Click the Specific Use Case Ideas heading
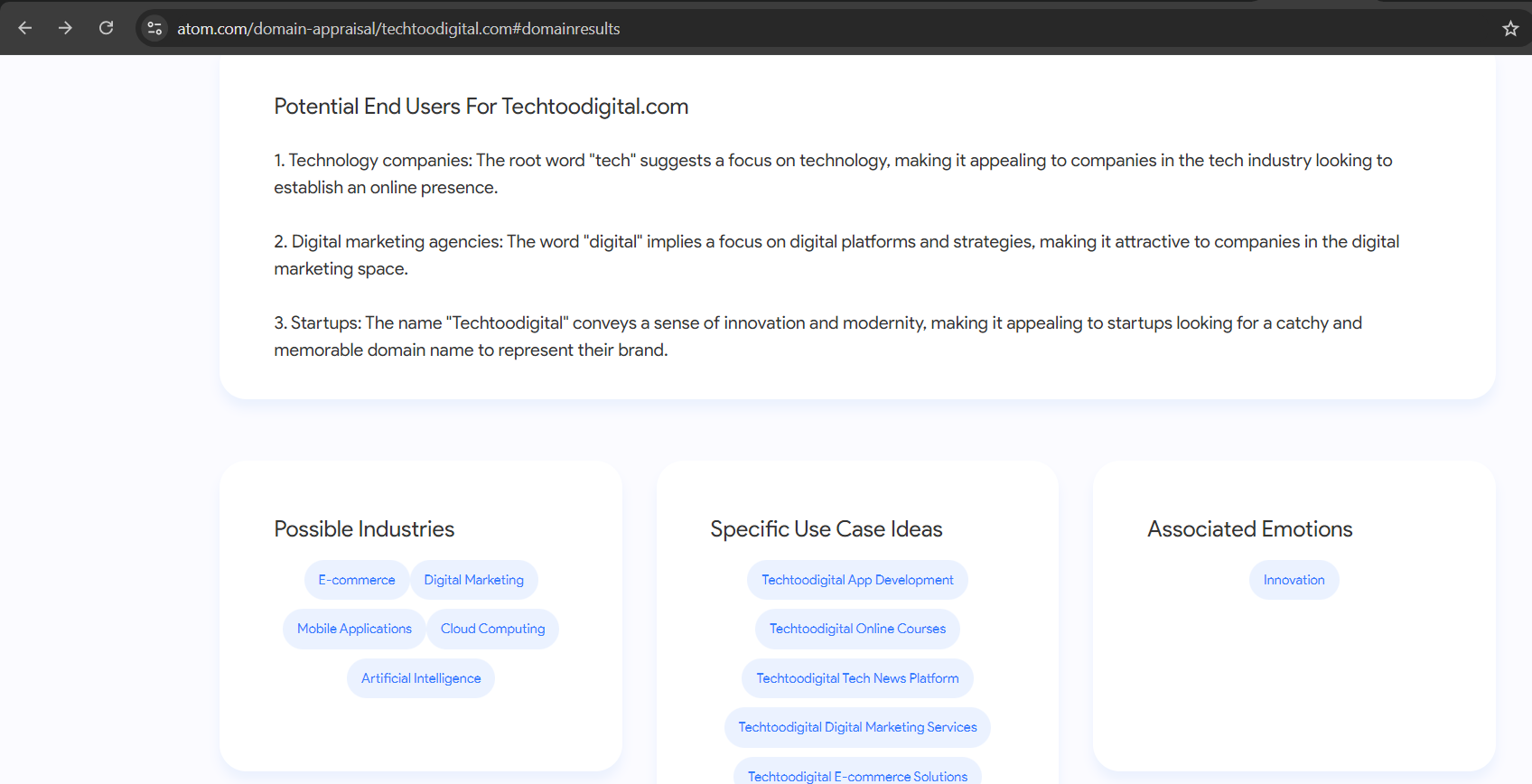Screen dimensions: 1532x784 click(x=826, y=529)
